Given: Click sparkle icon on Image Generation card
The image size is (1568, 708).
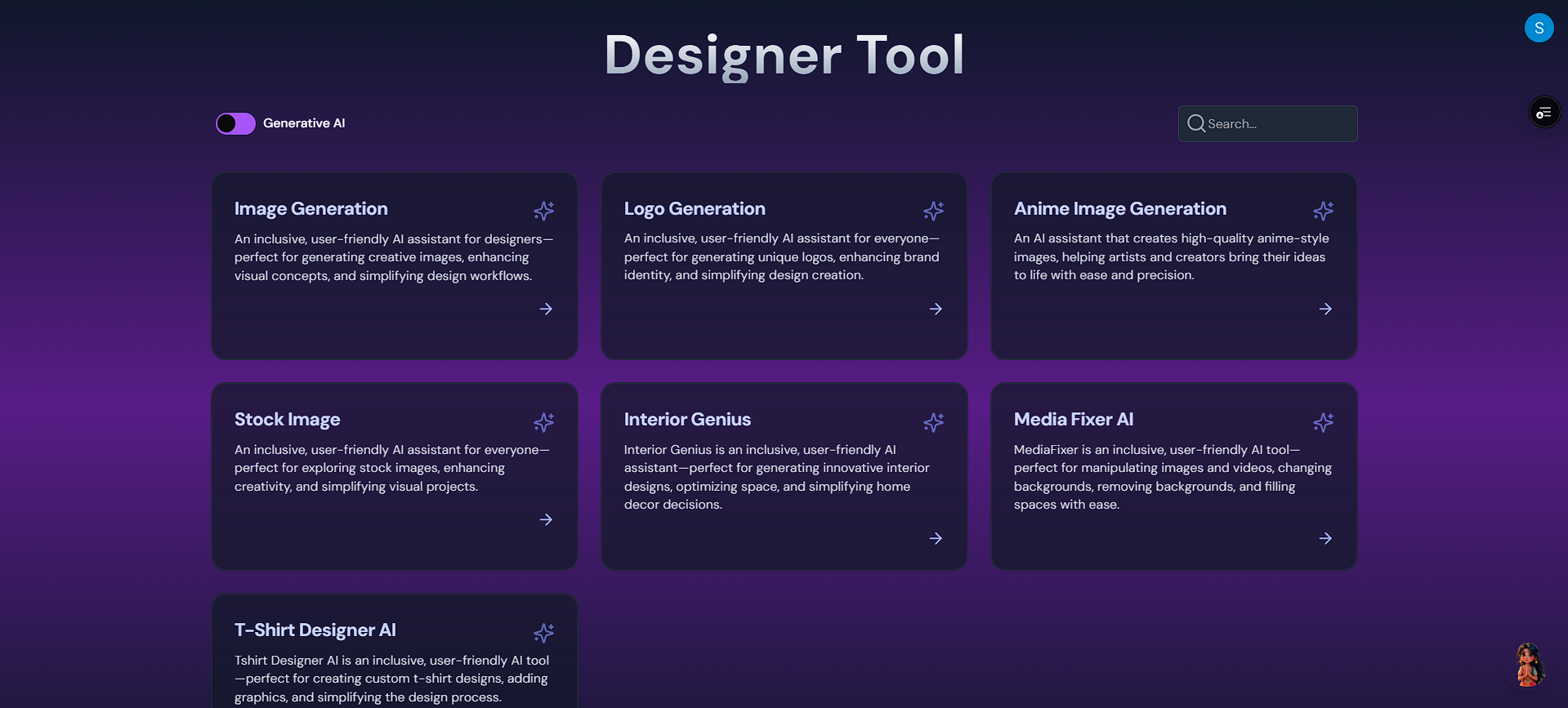Looking at the screenshot, I should point(544,211).
